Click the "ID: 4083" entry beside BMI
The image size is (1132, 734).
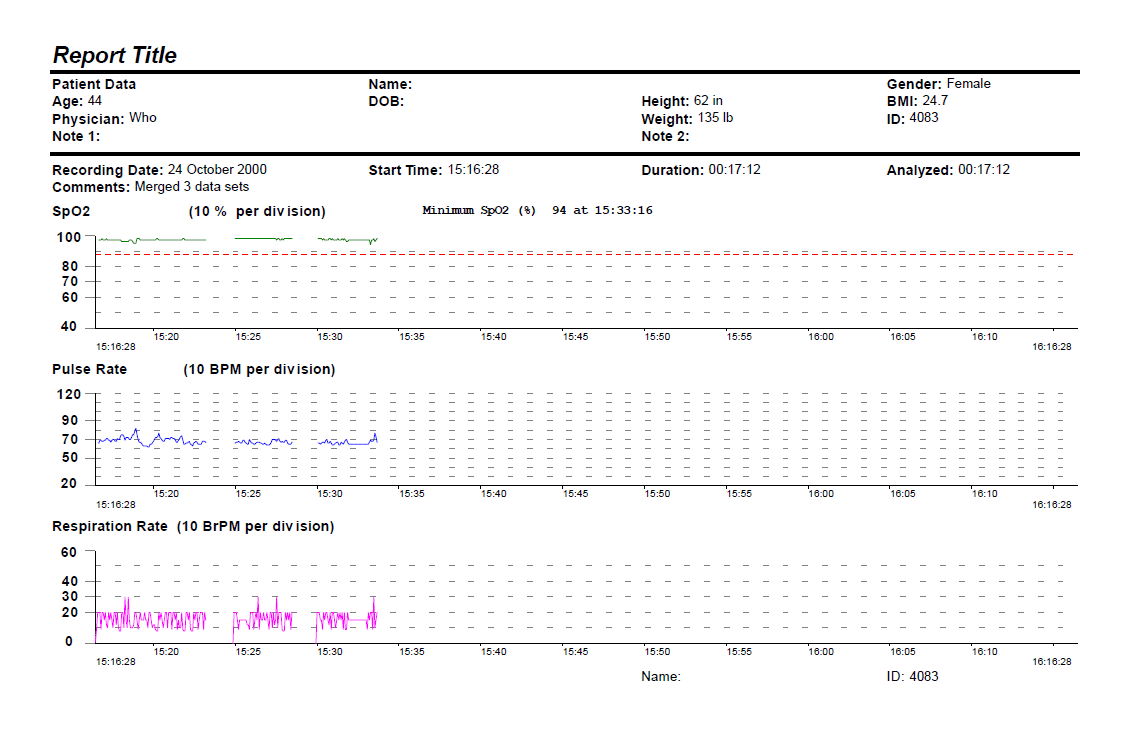coord(913,118)
